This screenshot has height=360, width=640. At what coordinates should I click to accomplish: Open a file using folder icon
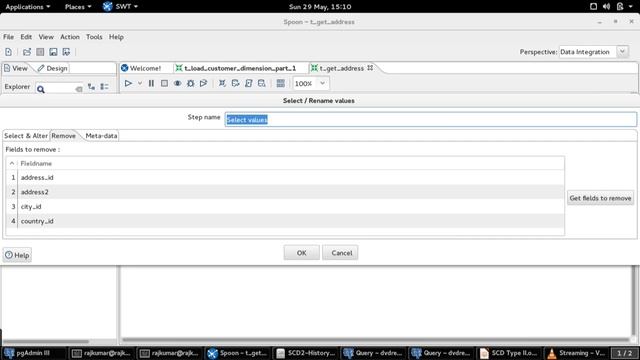(x=27, y=52)
